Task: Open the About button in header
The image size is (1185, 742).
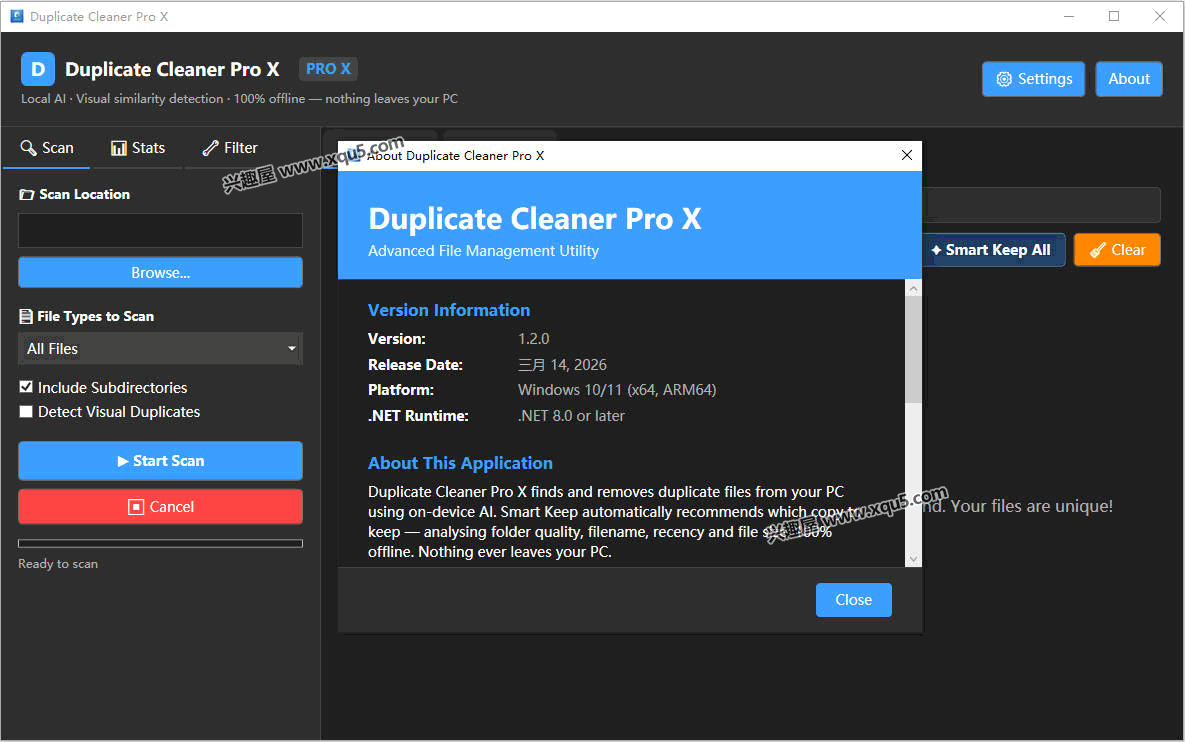Action: click(x=1128, y=79)
